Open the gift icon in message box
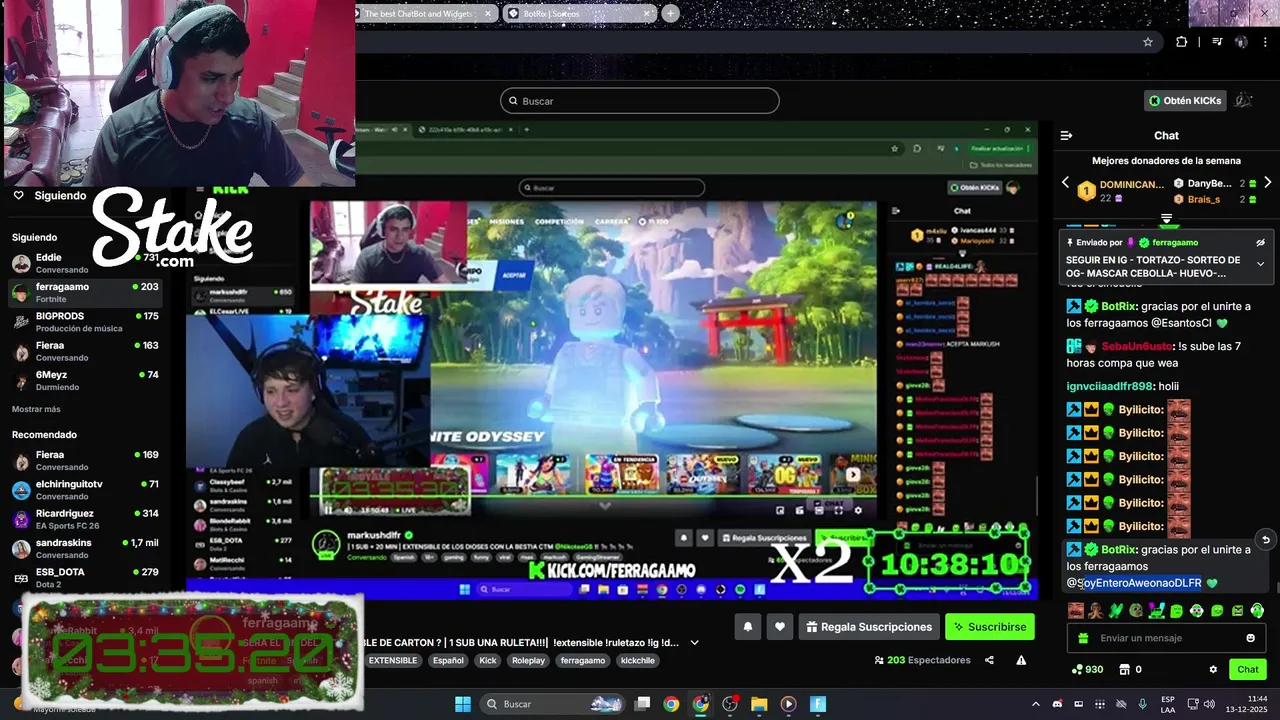This screenshot has width=1280, height=720. pos(1081,638)
